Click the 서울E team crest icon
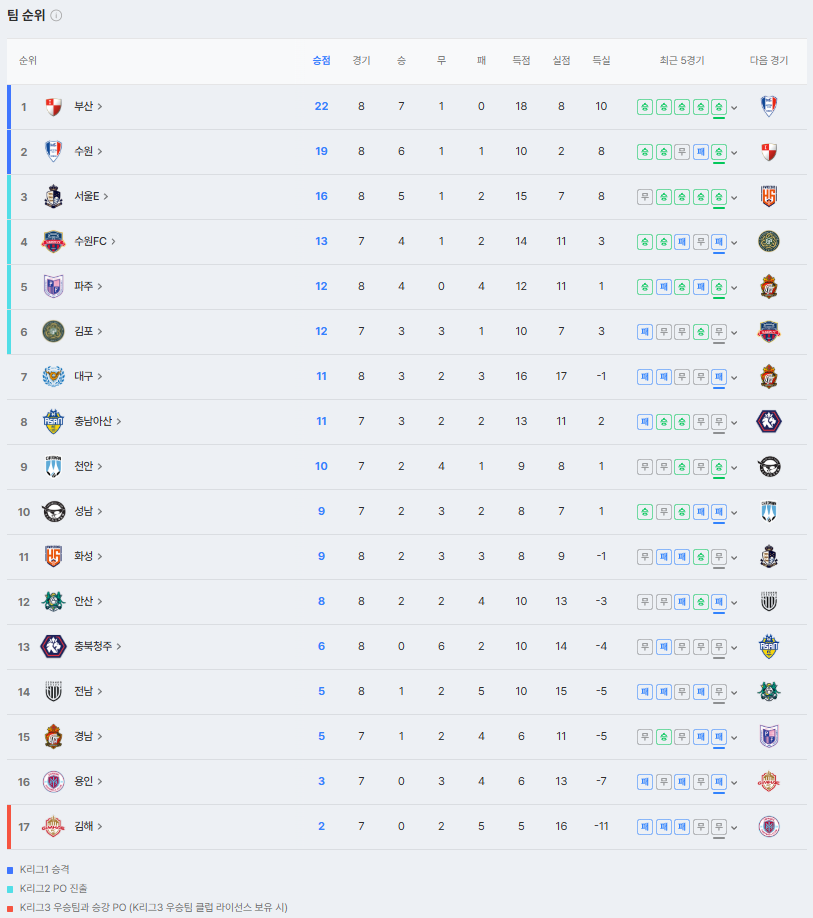Screen dimensions: 813x918 tap(53, 196)
